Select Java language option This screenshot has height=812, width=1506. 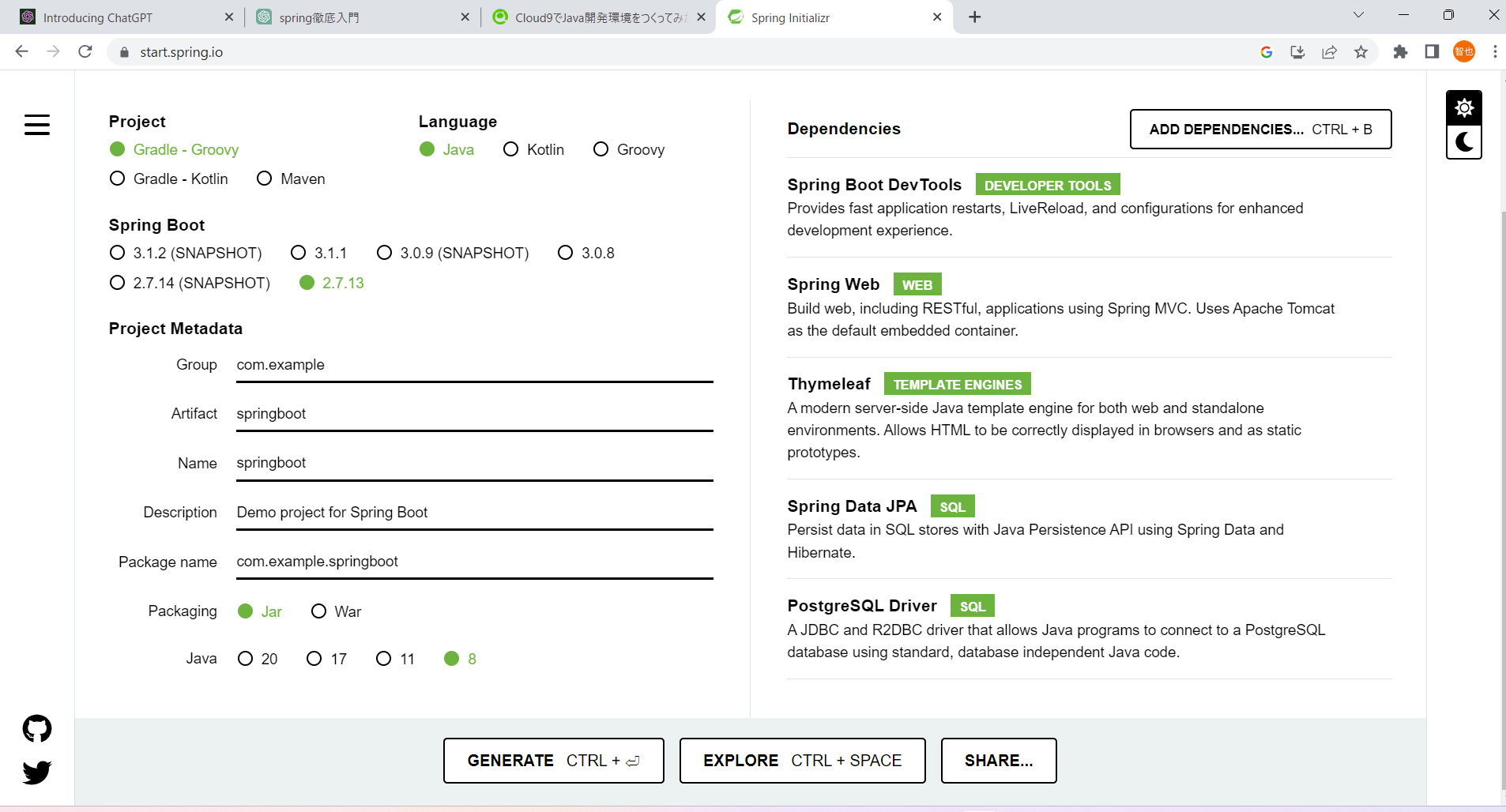click(x=446, y=149)
